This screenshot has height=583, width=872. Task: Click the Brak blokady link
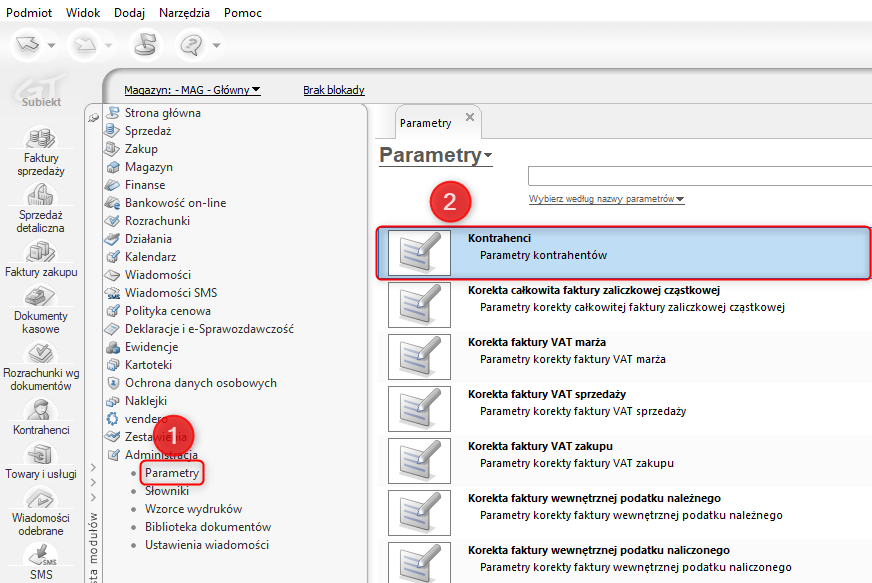334,90
